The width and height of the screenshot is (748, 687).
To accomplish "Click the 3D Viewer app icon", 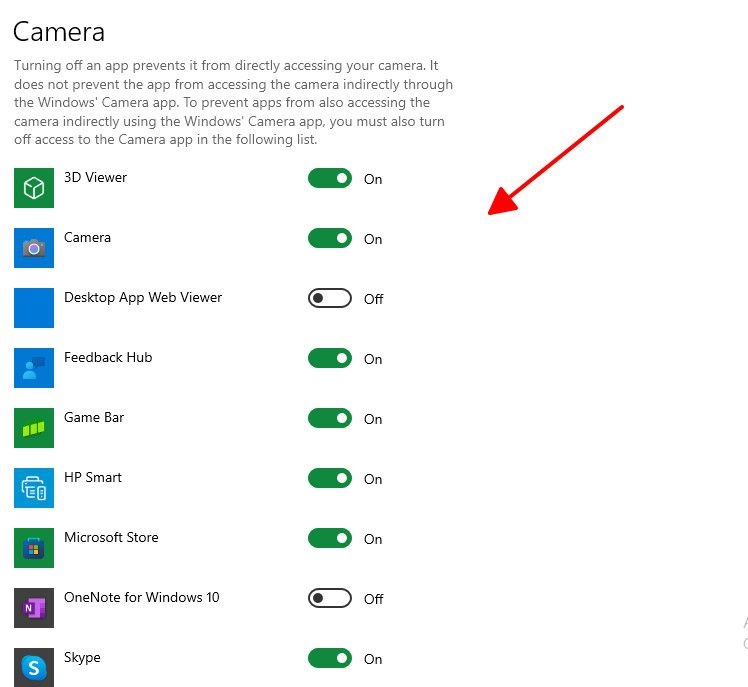I will tap(34, 188).
